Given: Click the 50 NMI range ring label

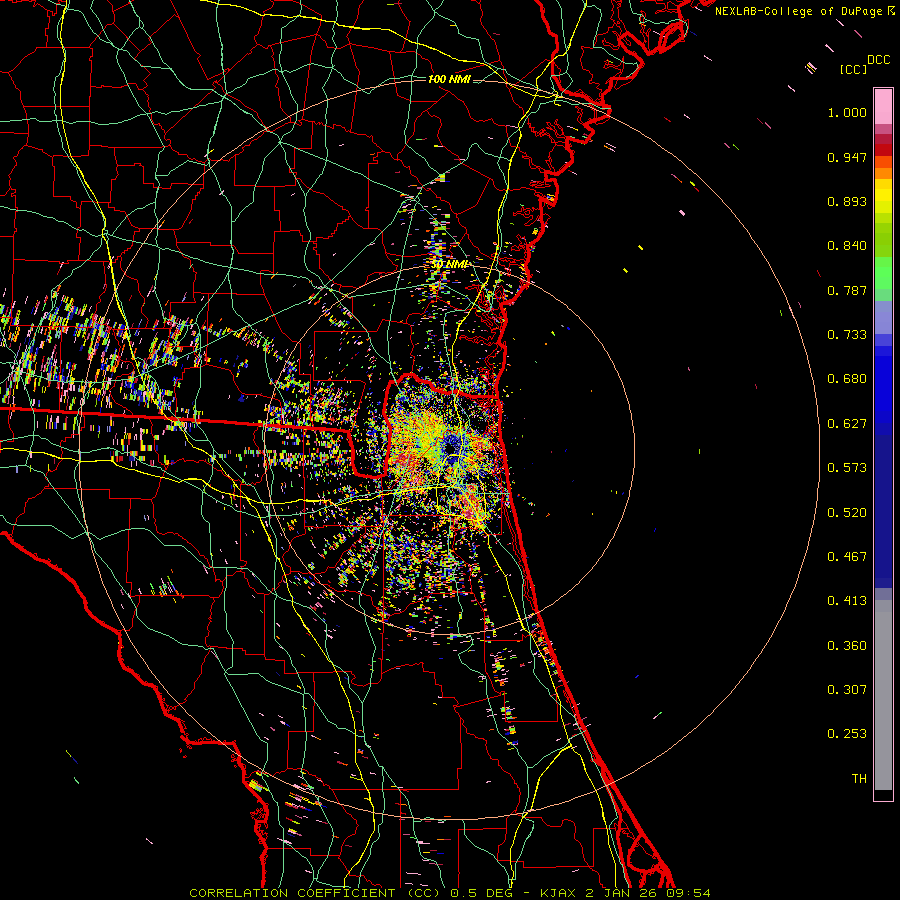Looking at the screenshot, I should pos(449,264).
